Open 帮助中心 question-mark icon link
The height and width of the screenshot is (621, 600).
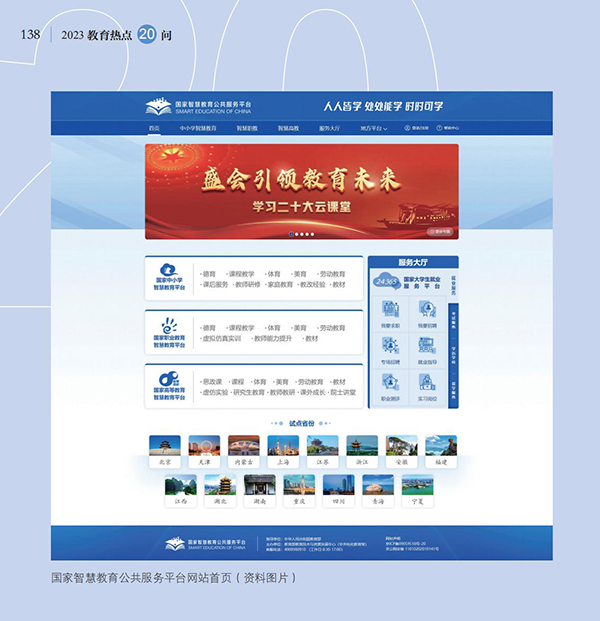448,128
